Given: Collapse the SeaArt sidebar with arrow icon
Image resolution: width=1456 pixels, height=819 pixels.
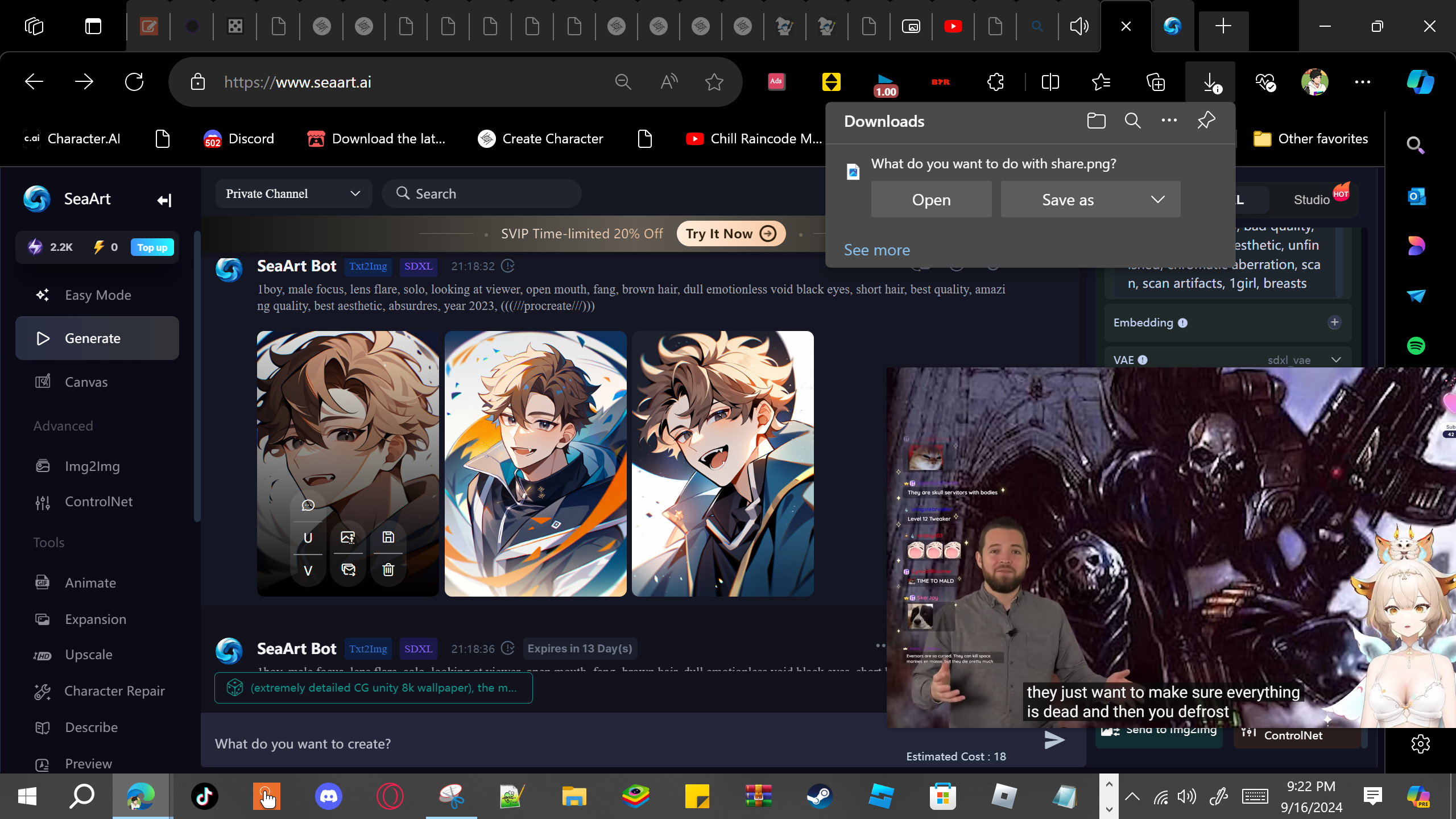Looking at the screenshot, I should 164,200.
